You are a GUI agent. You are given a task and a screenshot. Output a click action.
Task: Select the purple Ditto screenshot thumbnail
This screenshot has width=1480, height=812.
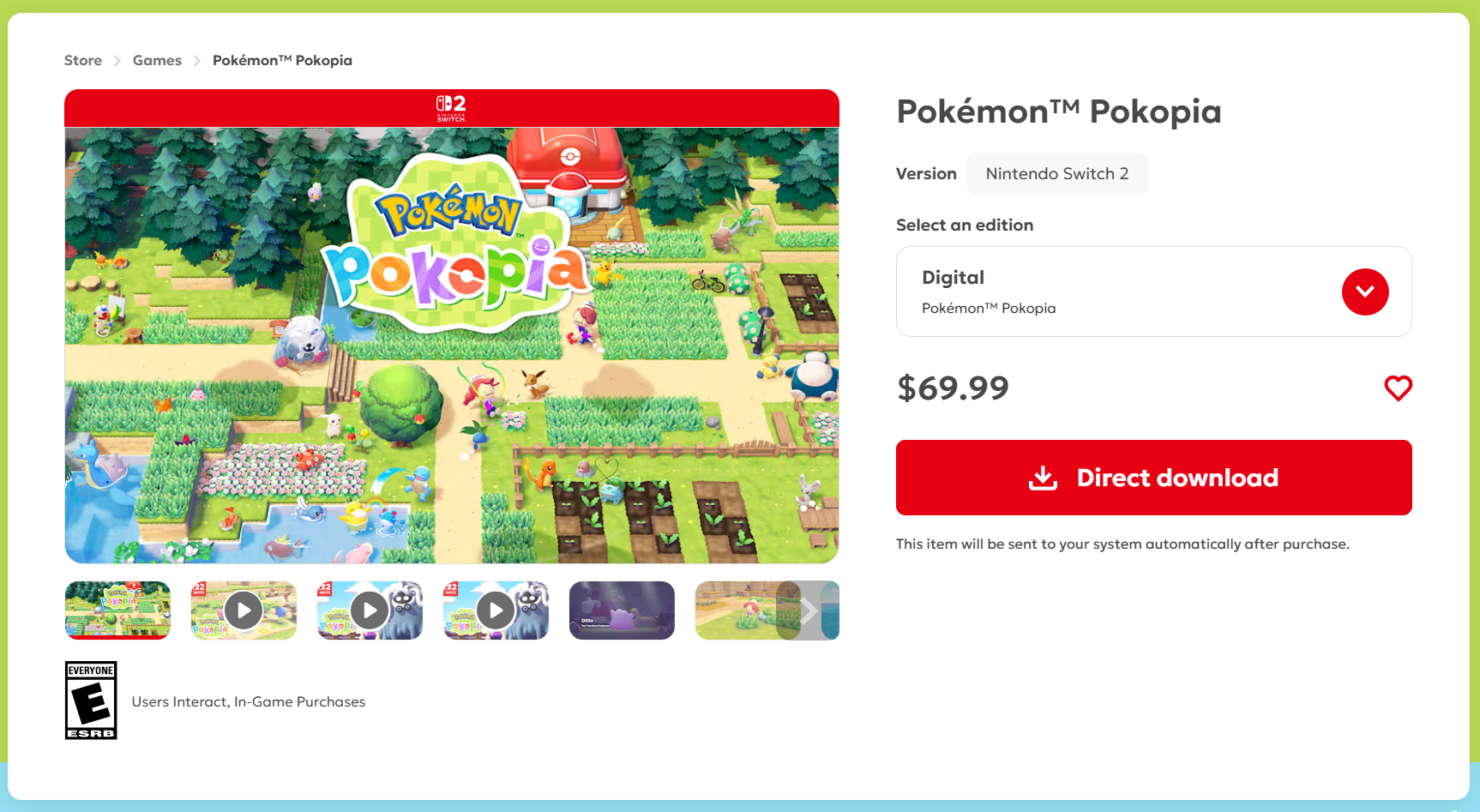coord(622,611)
